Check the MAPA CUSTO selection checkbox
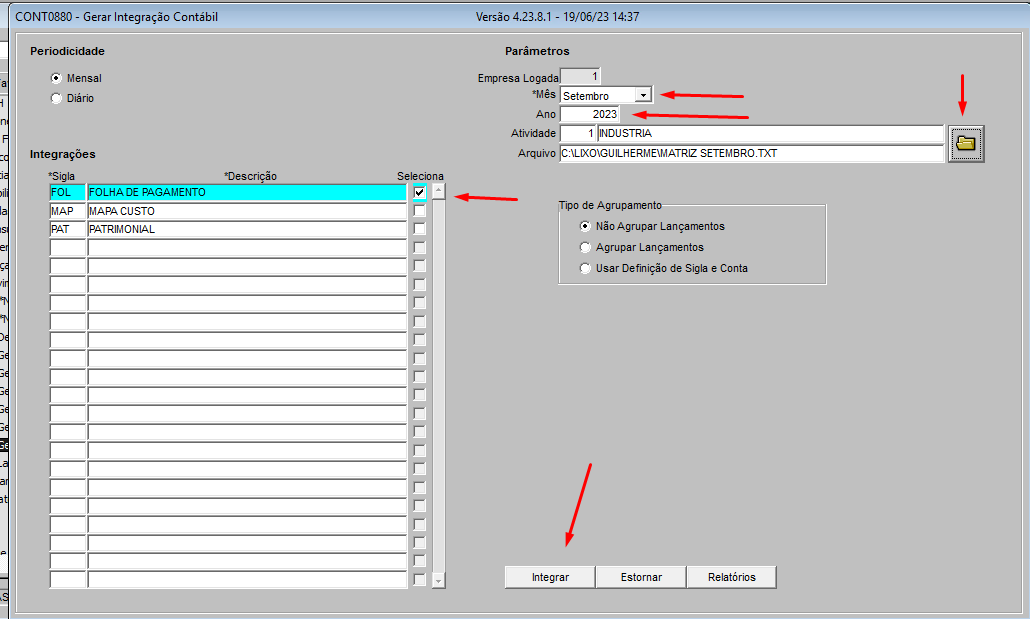 419,211
